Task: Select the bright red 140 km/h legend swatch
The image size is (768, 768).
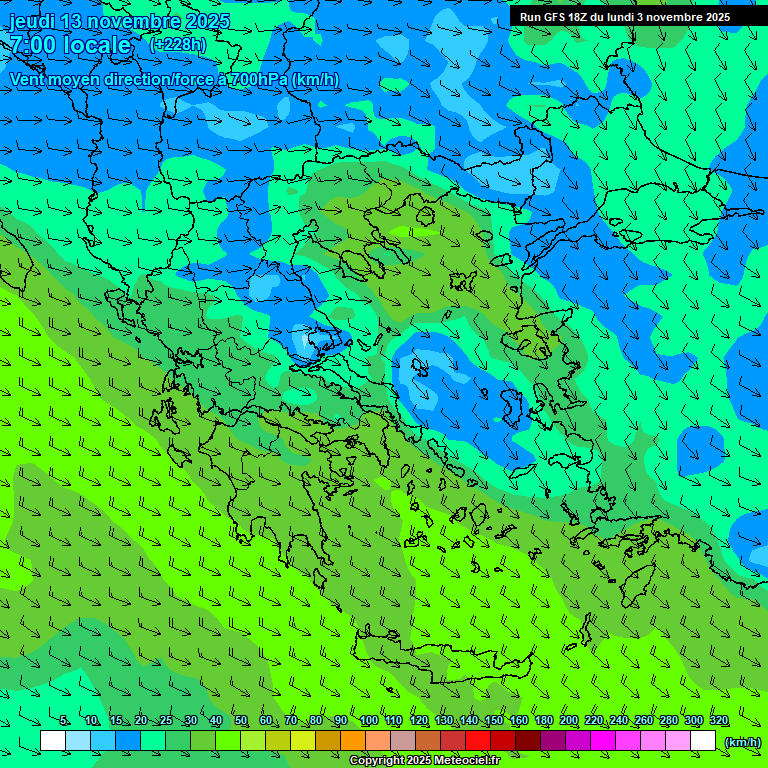Action: click(x=478, y=741)
